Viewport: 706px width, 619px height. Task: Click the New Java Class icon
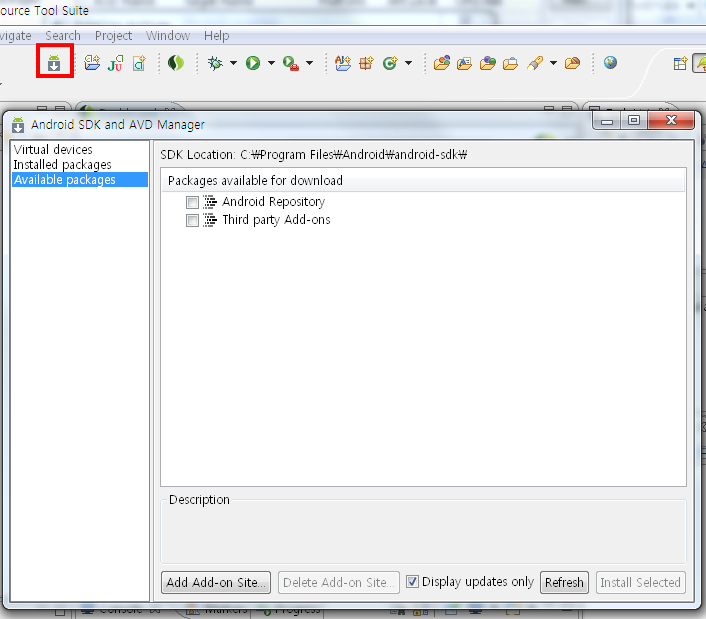coord(390,63)
